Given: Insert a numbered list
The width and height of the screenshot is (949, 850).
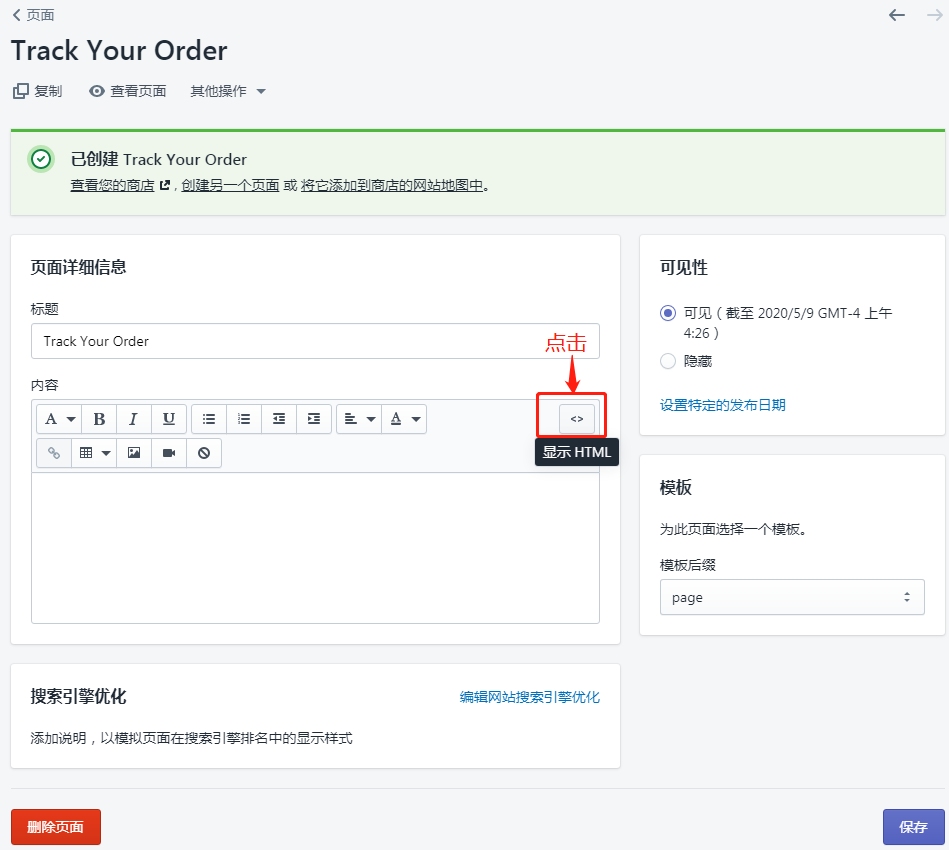Looking at the screenshot, I should 244,418.
